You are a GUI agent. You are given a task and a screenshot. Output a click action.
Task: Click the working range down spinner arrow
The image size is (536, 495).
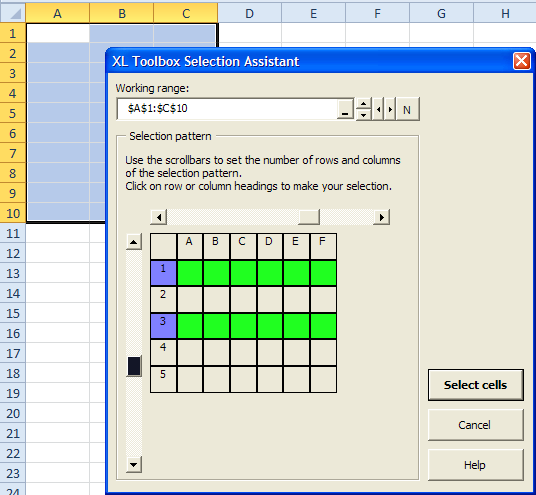point(363,115)
